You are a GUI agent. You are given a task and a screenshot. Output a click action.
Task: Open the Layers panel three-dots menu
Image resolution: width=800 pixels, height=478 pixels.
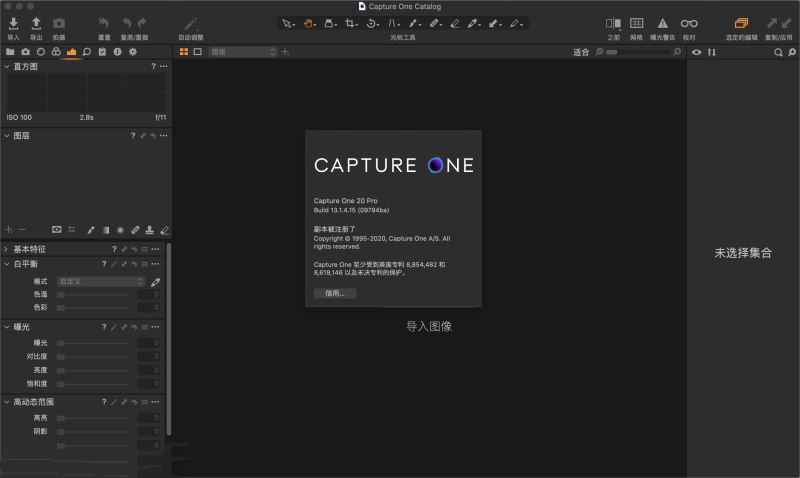[x=163, y=136]
